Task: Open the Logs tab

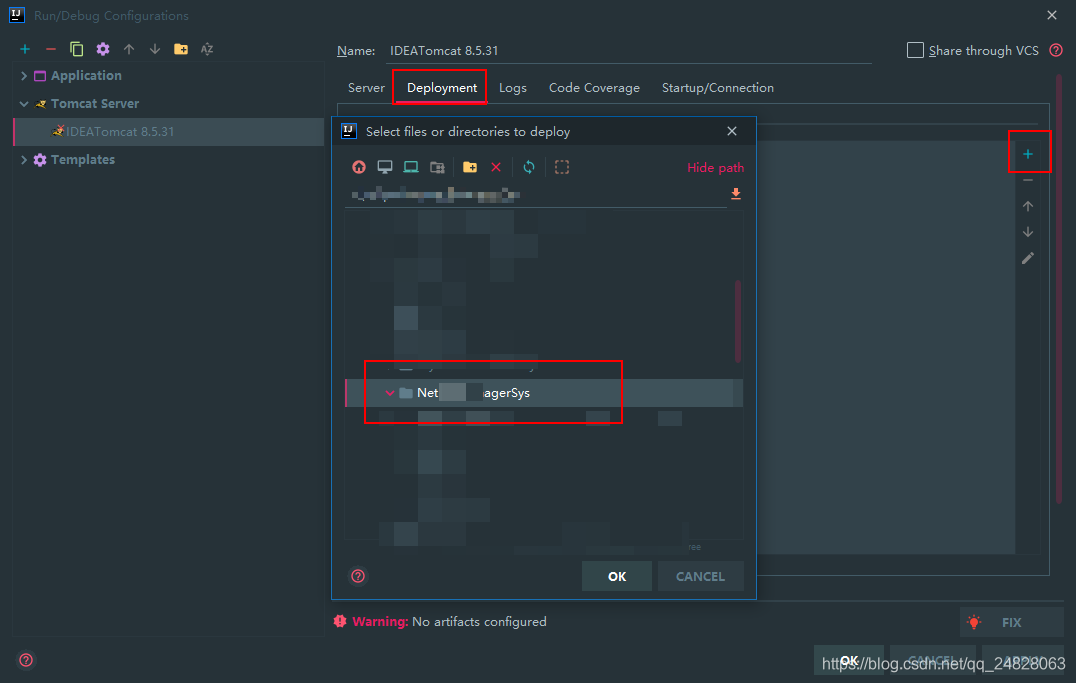Action: [x=513, y=88]
